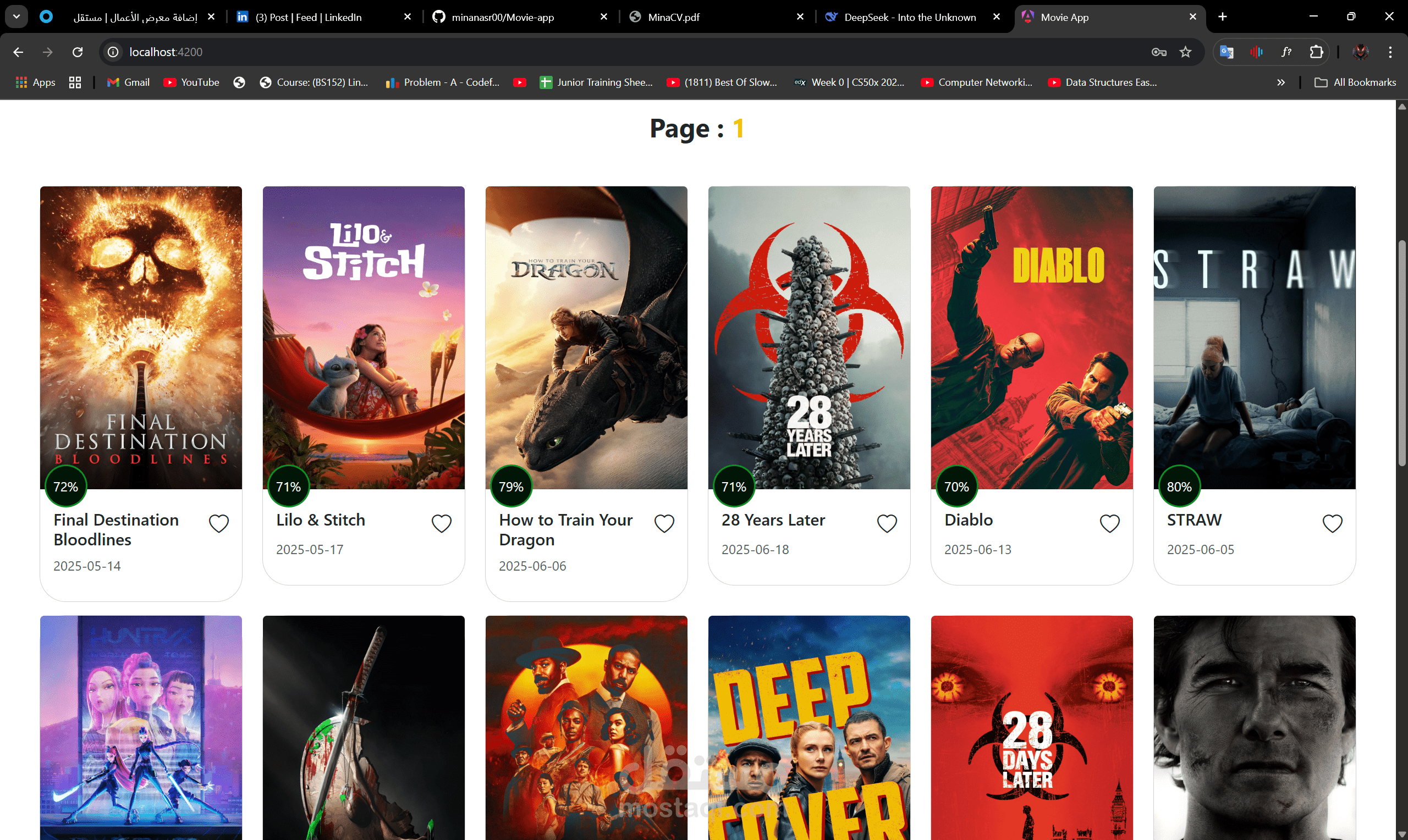Open Data Structures Easy bookmark

coord(1102,82)
